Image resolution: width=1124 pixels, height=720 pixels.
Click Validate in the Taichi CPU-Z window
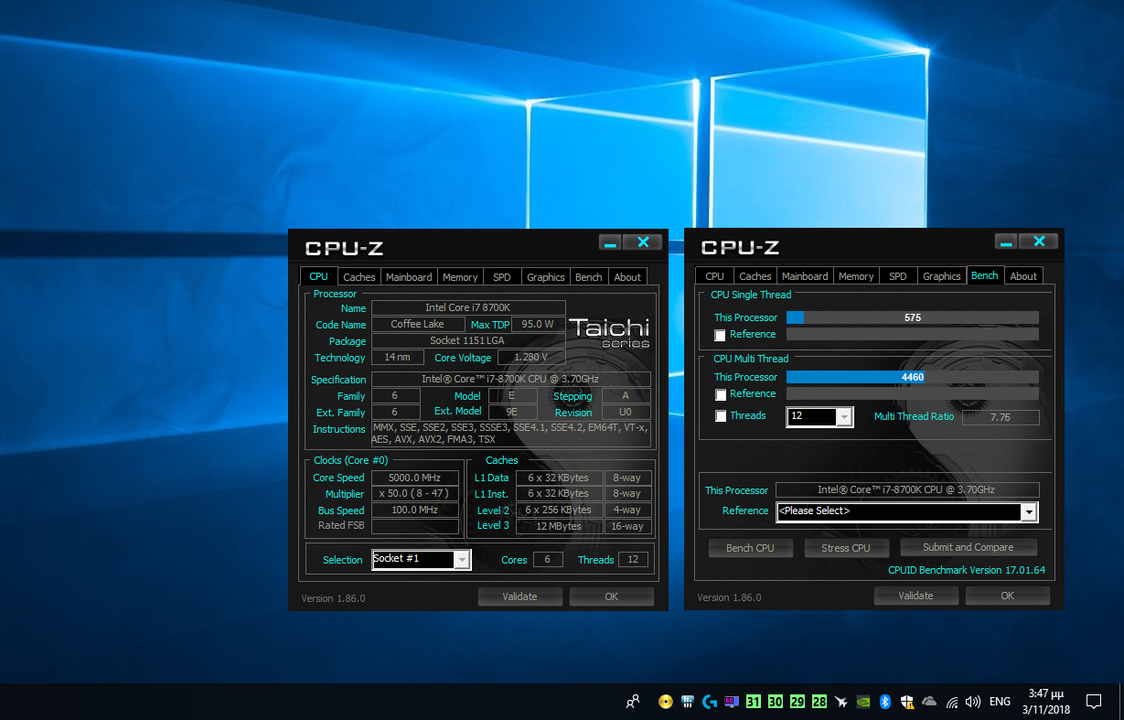pyautogui.click(x=520, y=597)
